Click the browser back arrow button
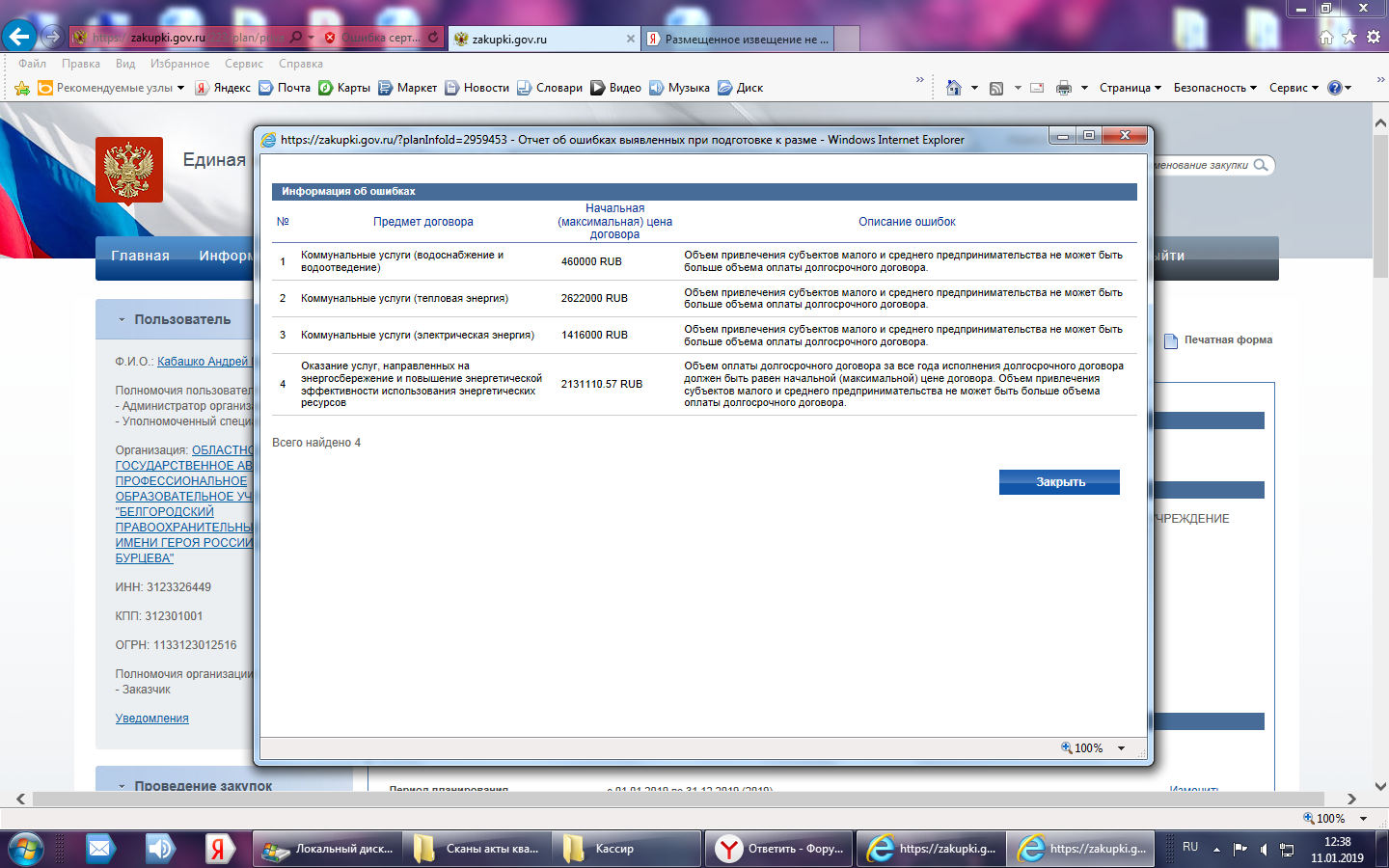This screenshot has width=1389, height=868. [x=19, y=37]
